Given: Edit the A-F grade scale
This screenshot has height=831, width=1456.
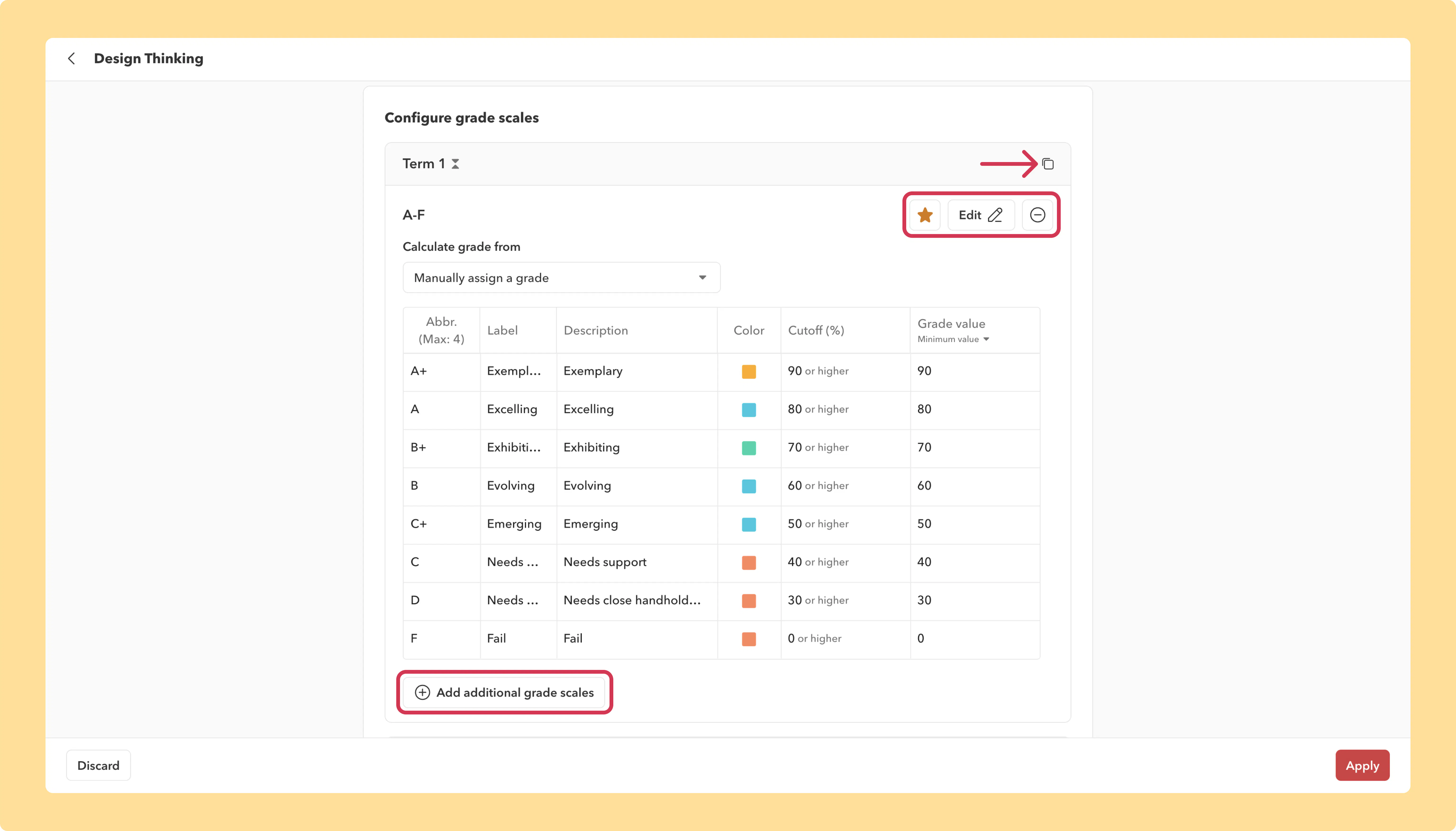Looking at the screenshot, I should (980, 215).
